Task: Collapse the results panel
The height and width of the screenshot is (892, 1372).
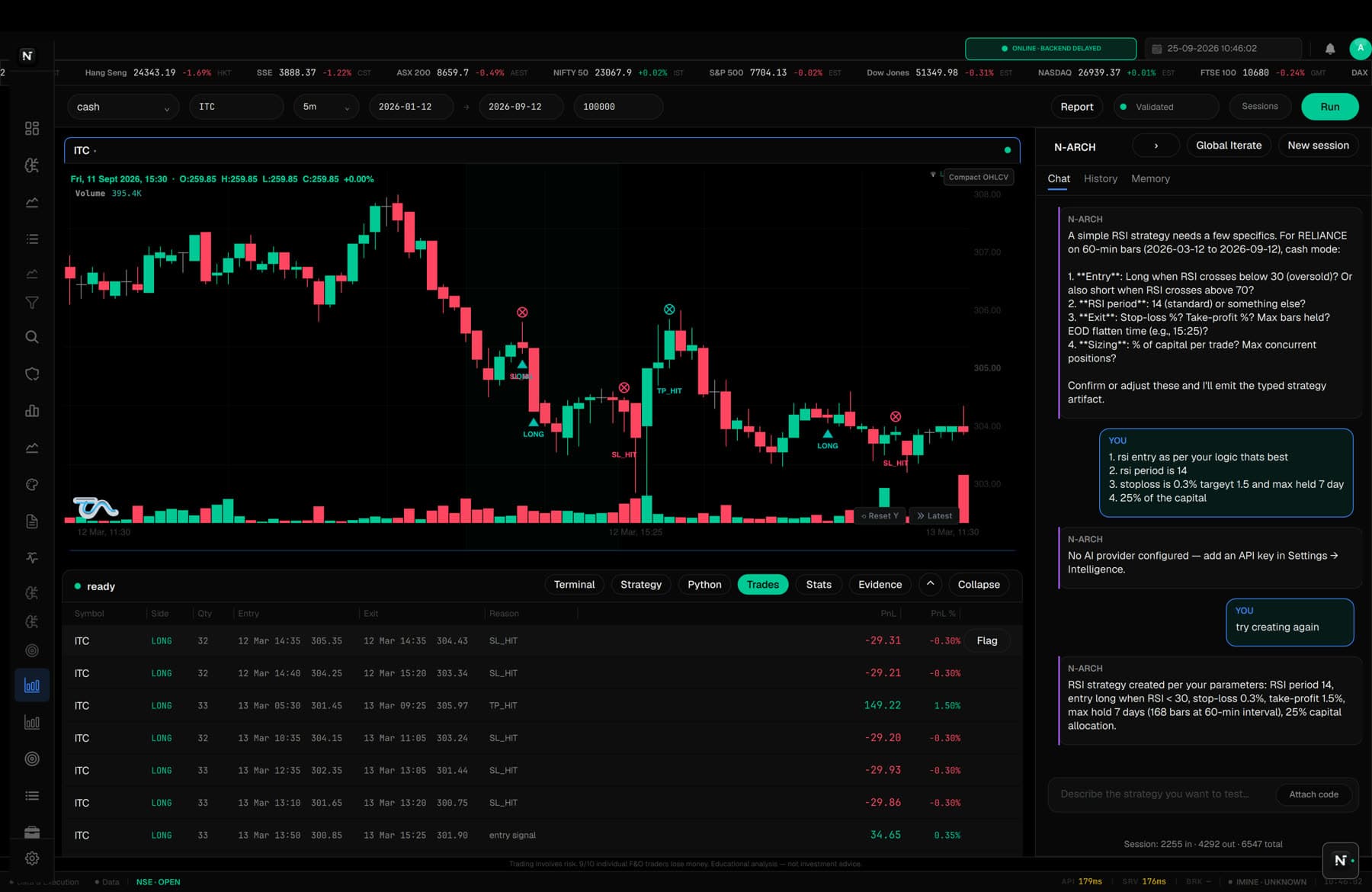Action: click(x=979, y=585)
